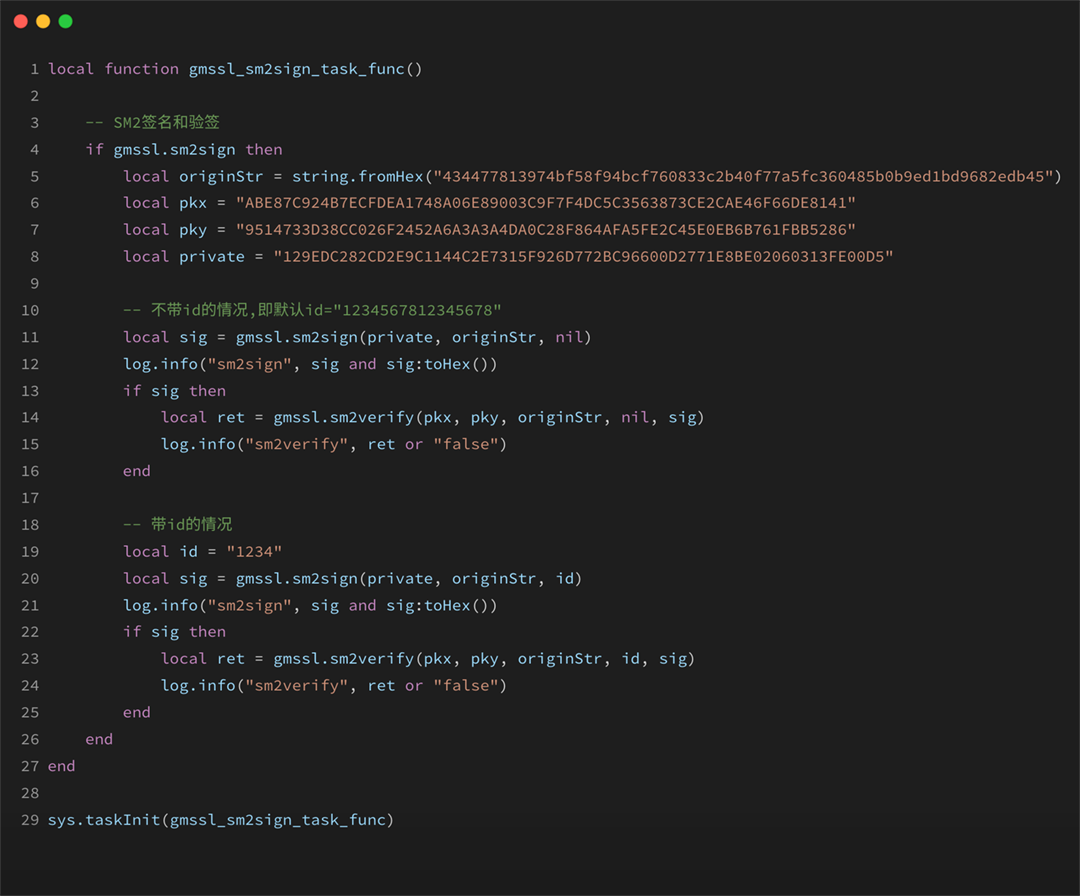Click 'gmssl.sm2verify' on line 14
Screen dimensions: 1080x896
click(344, 417)
